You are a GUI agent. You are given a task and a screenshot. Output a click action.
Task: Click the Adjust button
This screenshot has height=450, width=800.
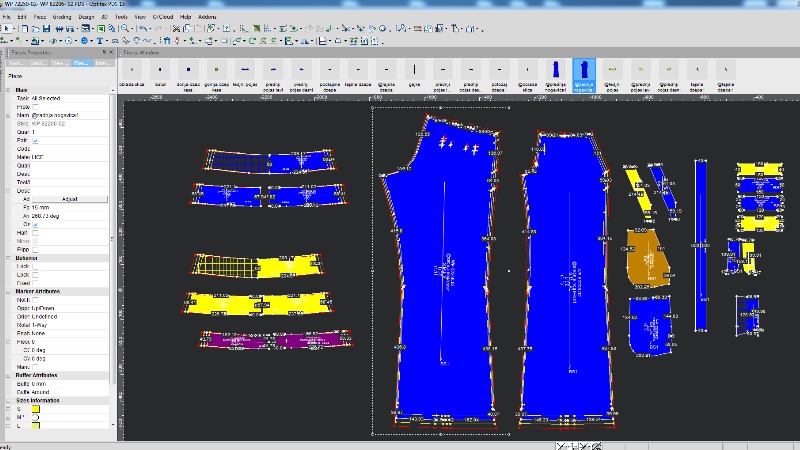pos(68,199)
